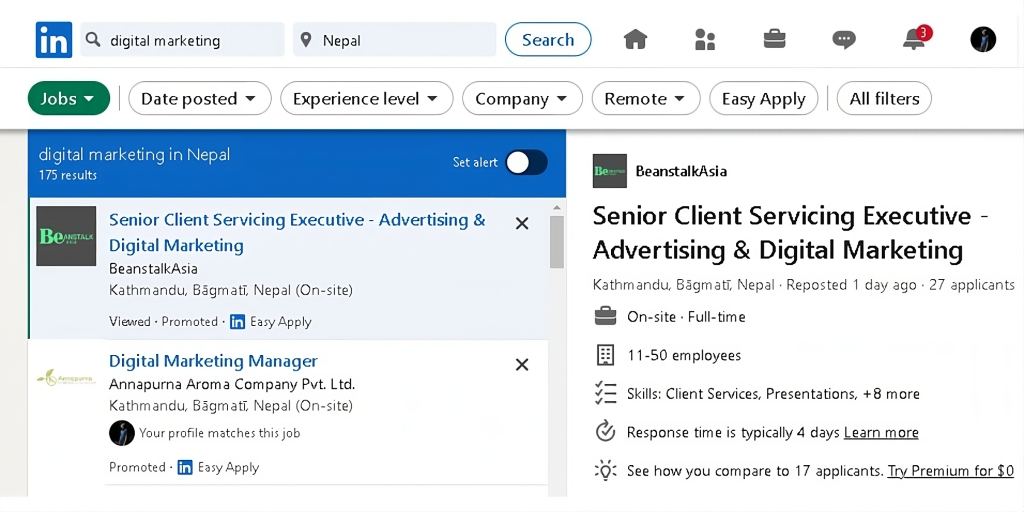Click 'digital marketing in Nepal' heading
This screenshot has height=512, width=1024.
135,155
